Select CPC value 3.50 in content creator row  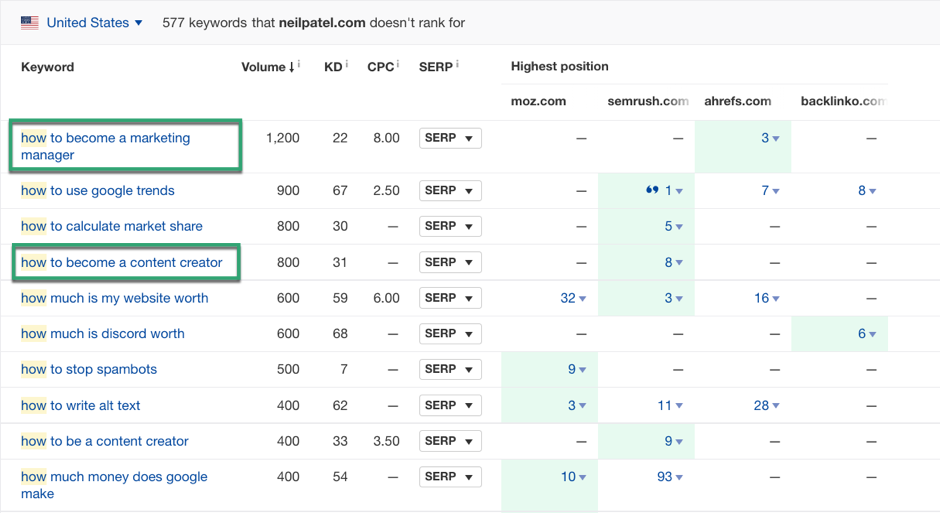(386, 441)
